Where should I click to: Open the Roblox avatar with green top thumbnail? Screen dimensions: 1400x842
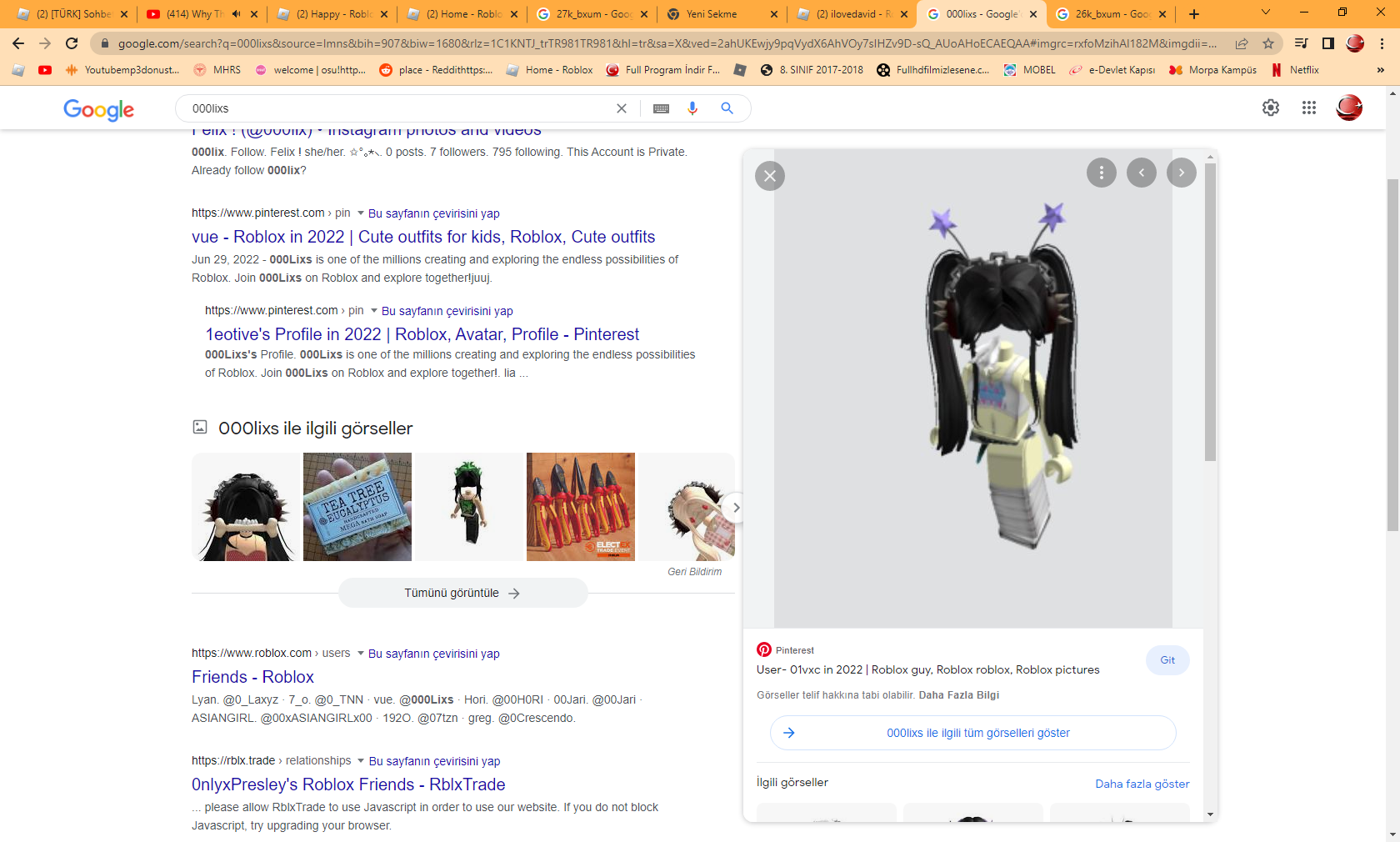click(469, 507)
